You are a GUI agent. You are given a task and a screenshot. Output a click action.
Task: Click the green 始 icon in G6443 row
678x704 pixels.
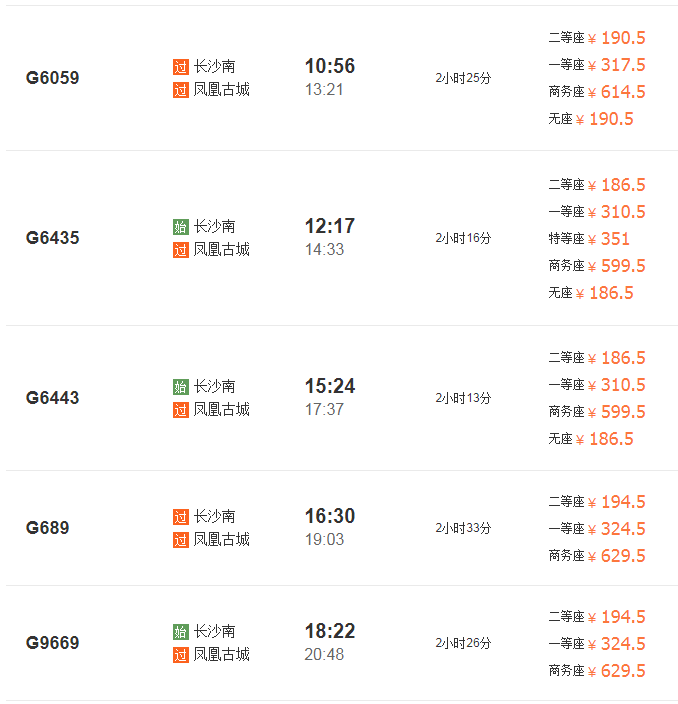180,387
